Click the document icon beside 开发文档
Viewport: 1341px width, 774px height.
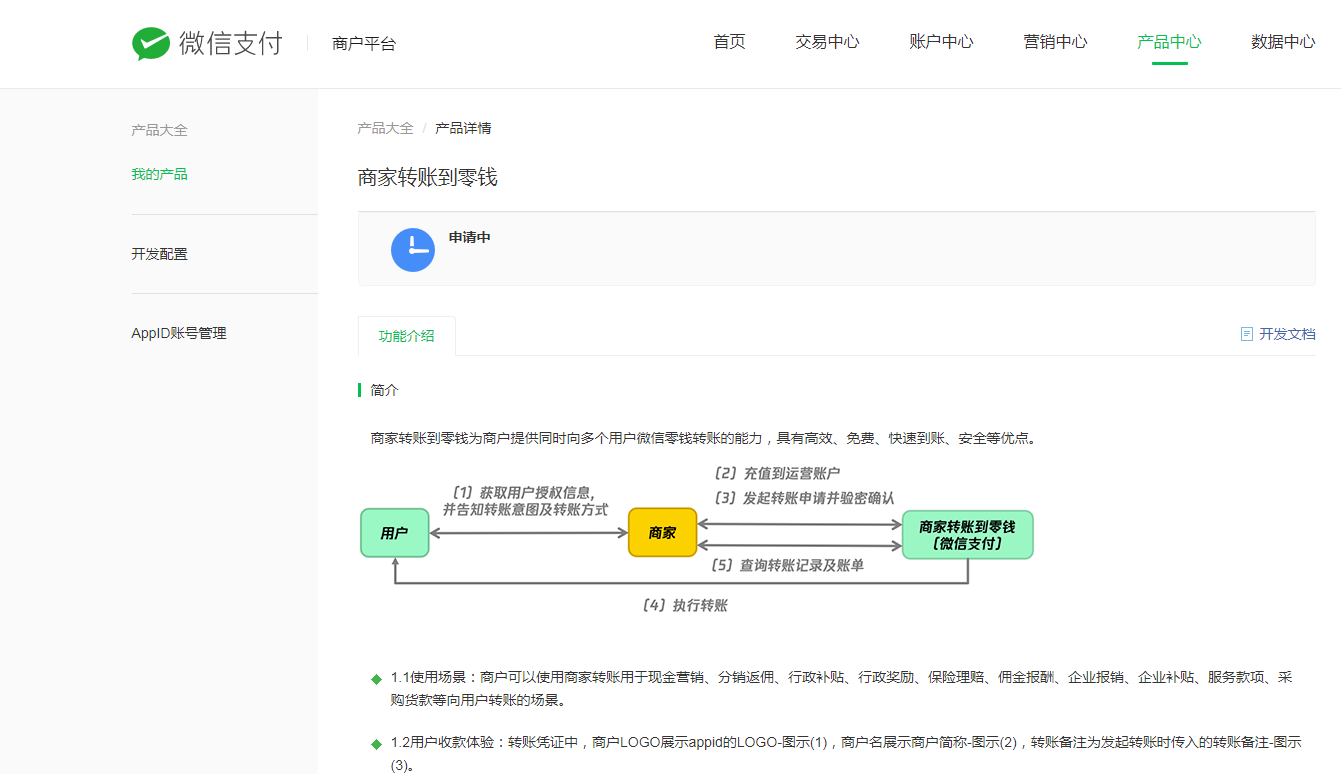pyautogui.click(x=1246, y=334)
